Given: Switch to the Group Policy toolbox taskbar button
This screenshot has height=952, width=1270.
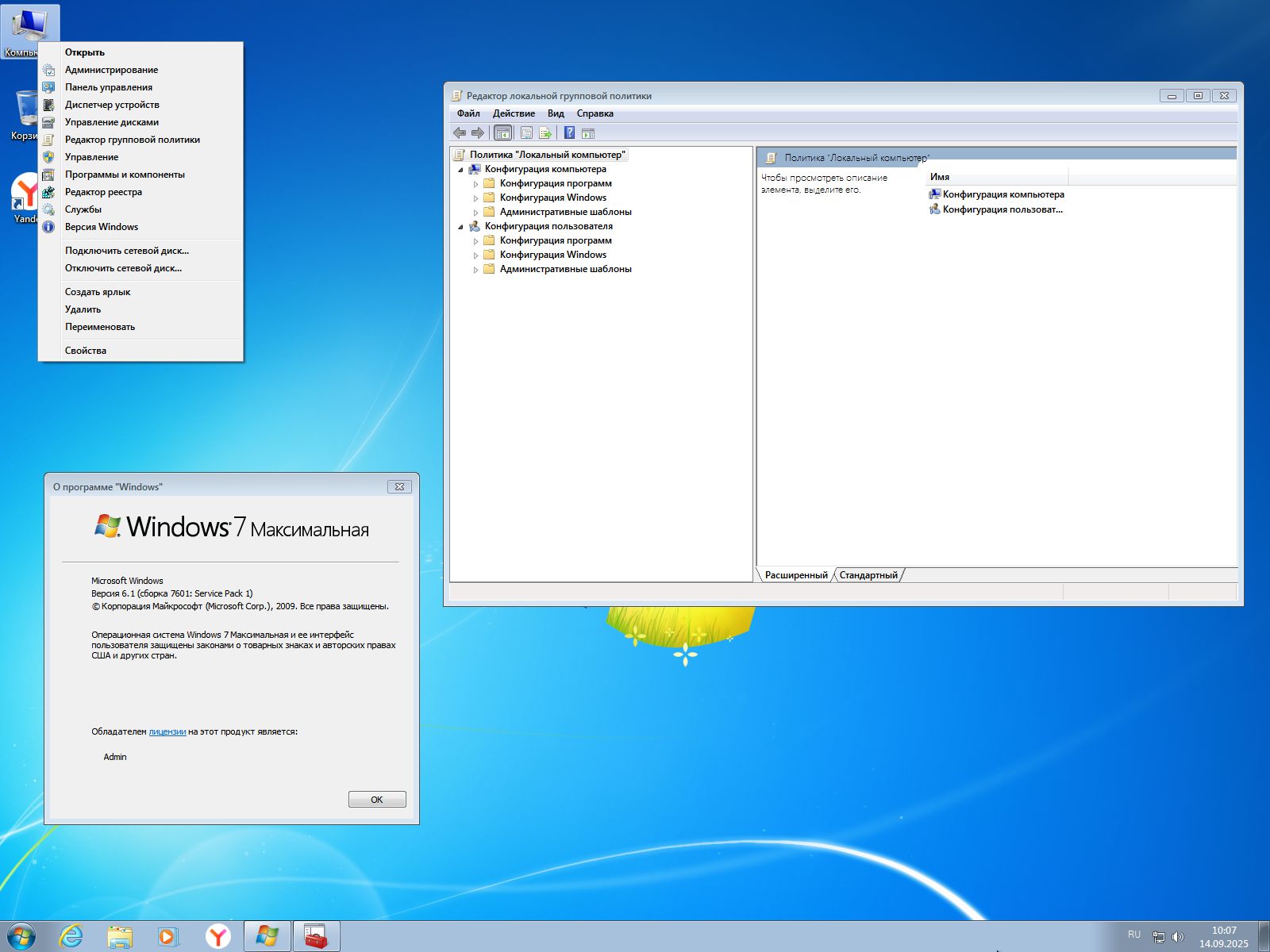Looking at the screenshot, I should pyautogui.click(x=317, y=937).
